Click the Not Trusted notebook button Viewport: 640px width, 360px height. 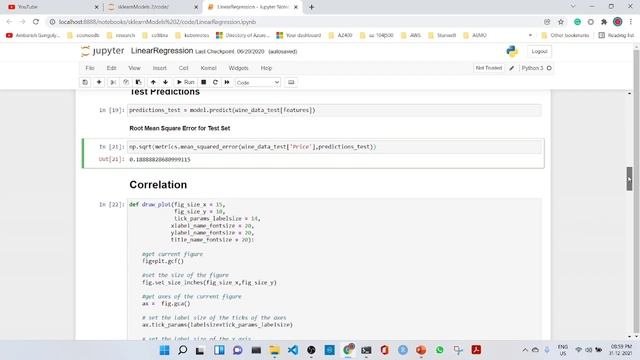click(489, 68)
